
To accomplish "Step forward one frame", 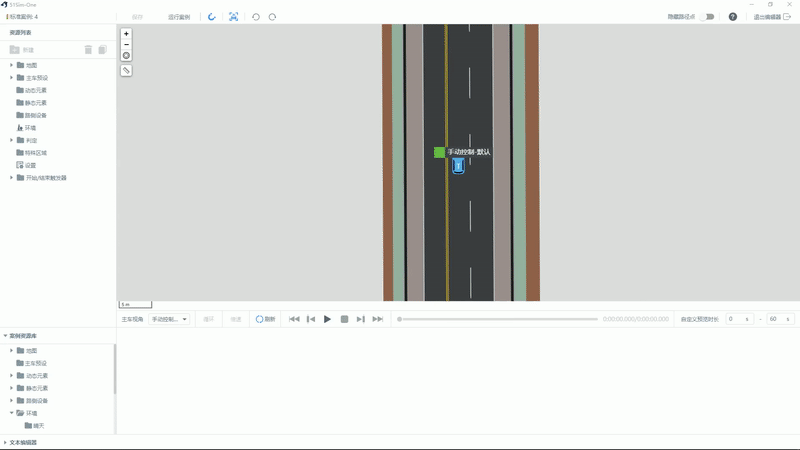I will coord(361,319).
